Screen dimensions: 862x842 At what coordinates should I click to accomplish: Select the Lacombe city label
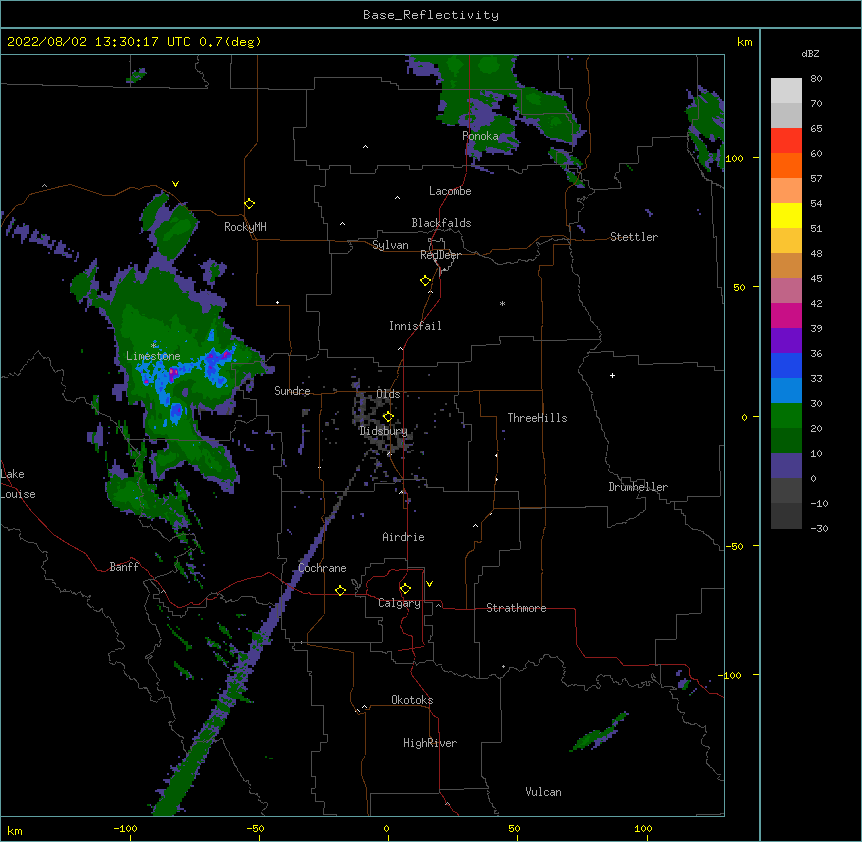450,191
